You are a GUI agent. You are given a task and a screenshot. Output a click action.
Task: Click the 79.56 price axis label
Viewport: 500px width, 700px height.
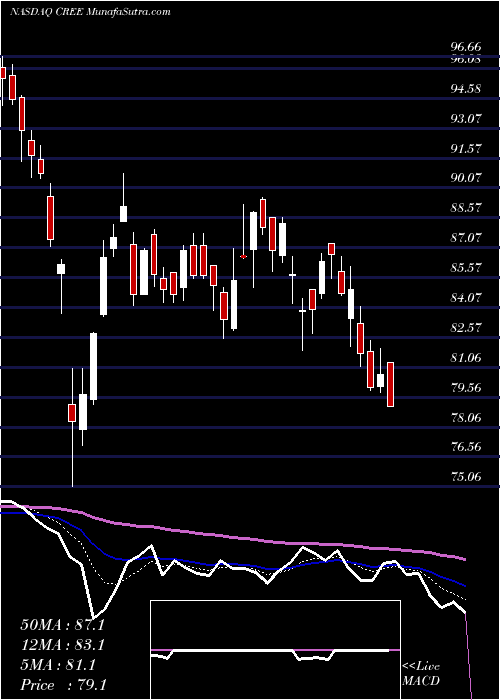pos(465,388)
